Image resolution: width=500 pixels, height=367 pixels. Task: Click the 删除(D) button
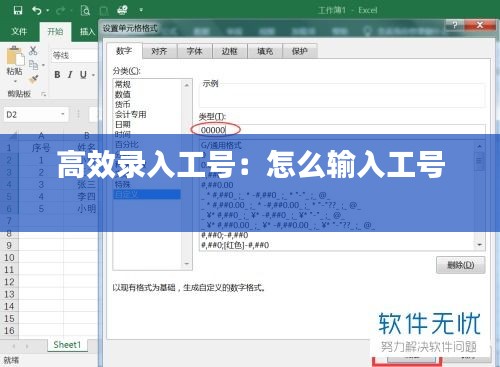click(461, 265)
